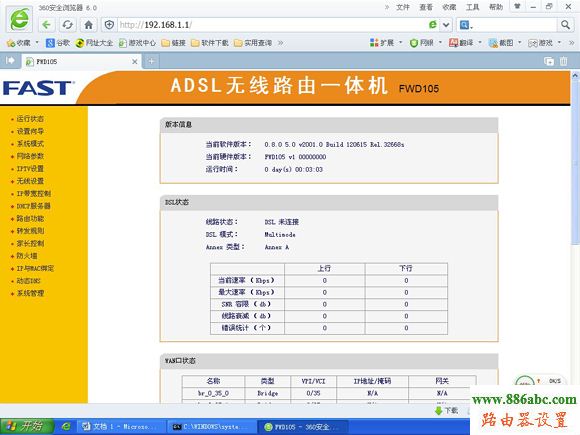Click the search input box

515,25
